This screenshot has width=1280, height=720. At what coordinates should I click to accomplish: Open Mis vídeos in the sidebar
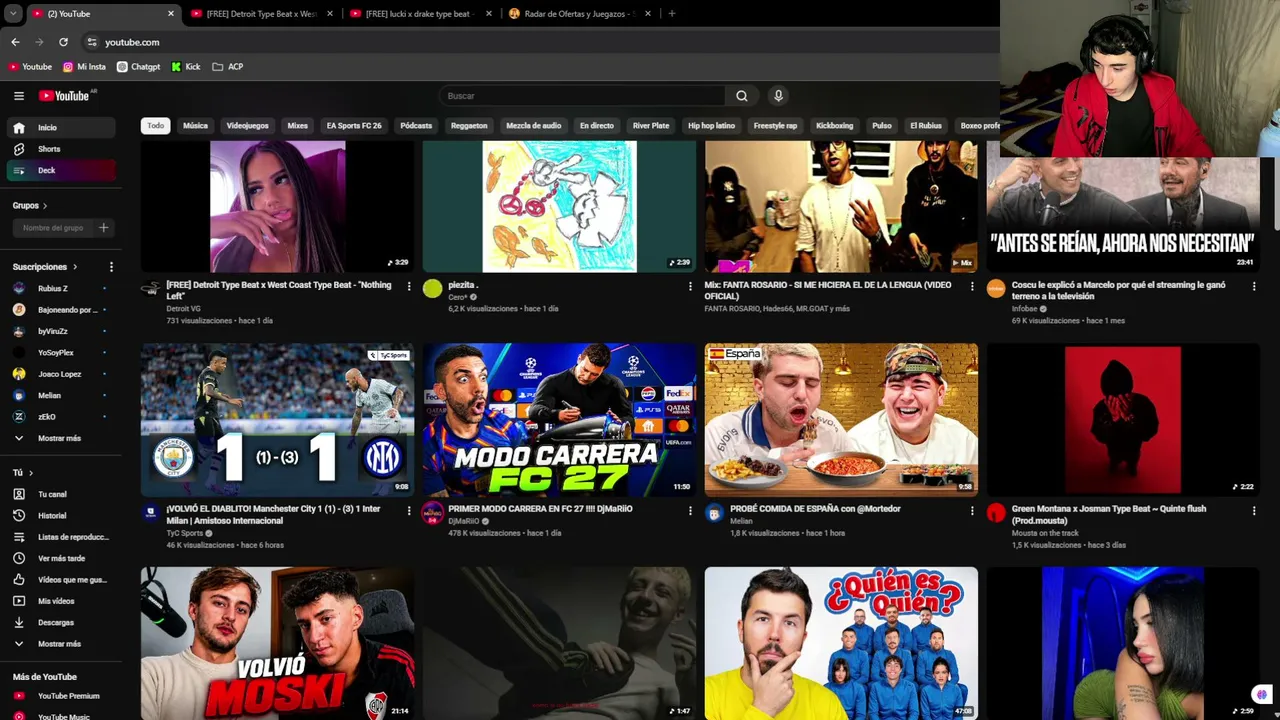pos(61,601)
